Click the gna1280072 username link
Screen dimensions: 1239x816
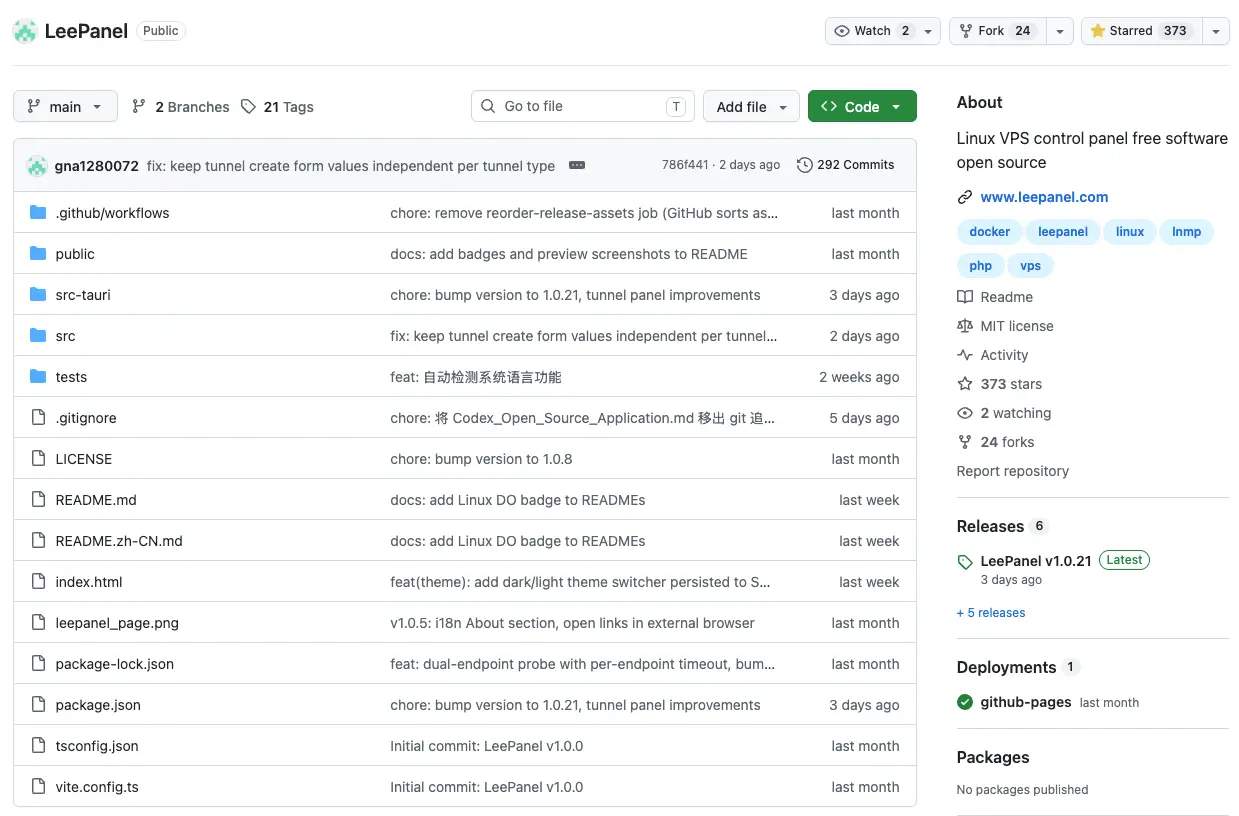[97, 165]
